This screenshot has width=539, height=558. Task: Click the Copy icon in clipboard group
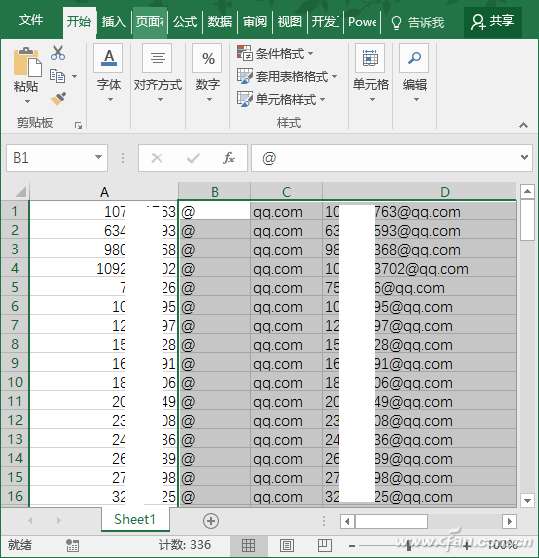[x=57, y=76]
